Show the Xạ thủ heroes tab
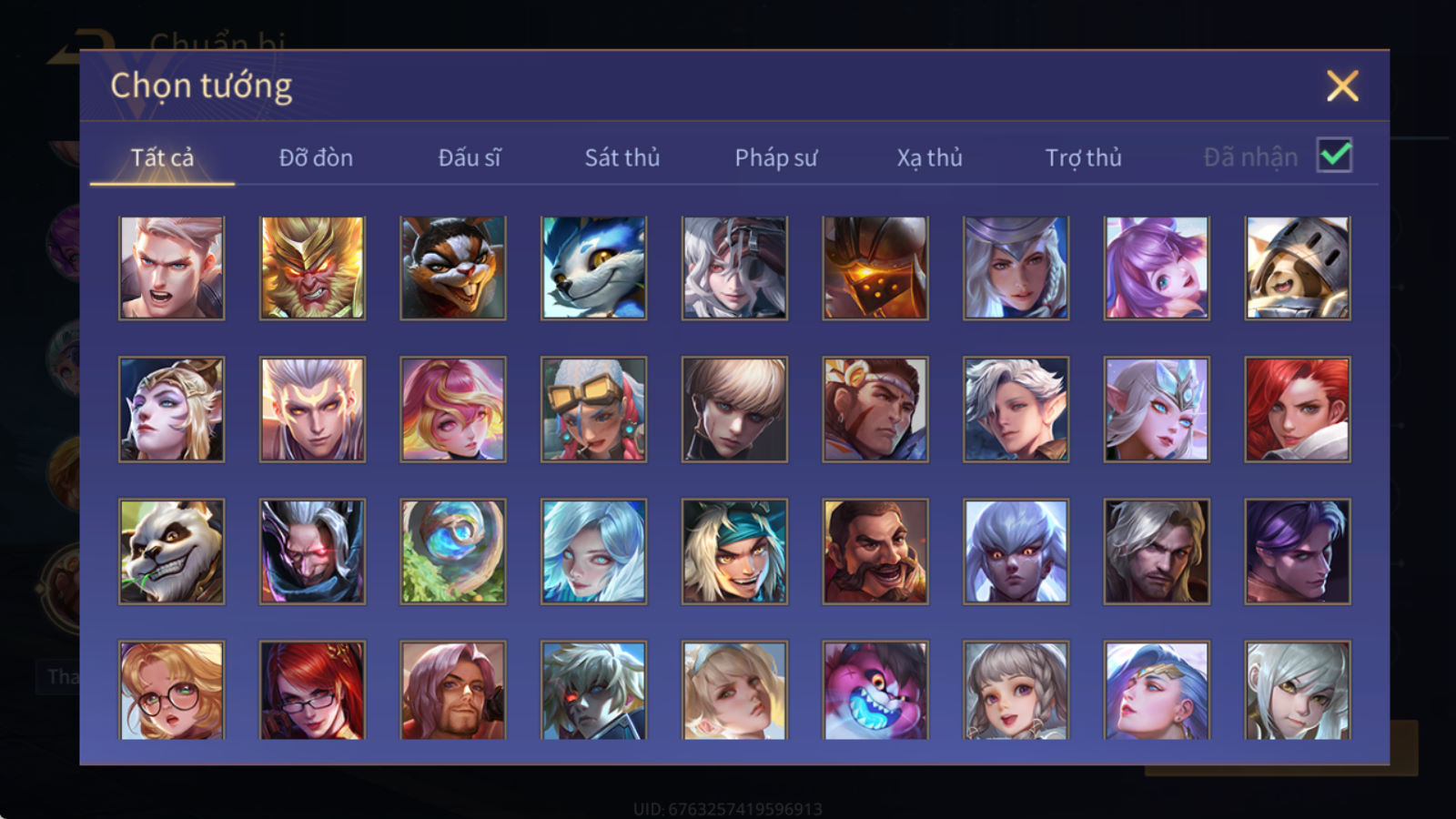The image size is (1456, 819). click(x=929, y=157)
